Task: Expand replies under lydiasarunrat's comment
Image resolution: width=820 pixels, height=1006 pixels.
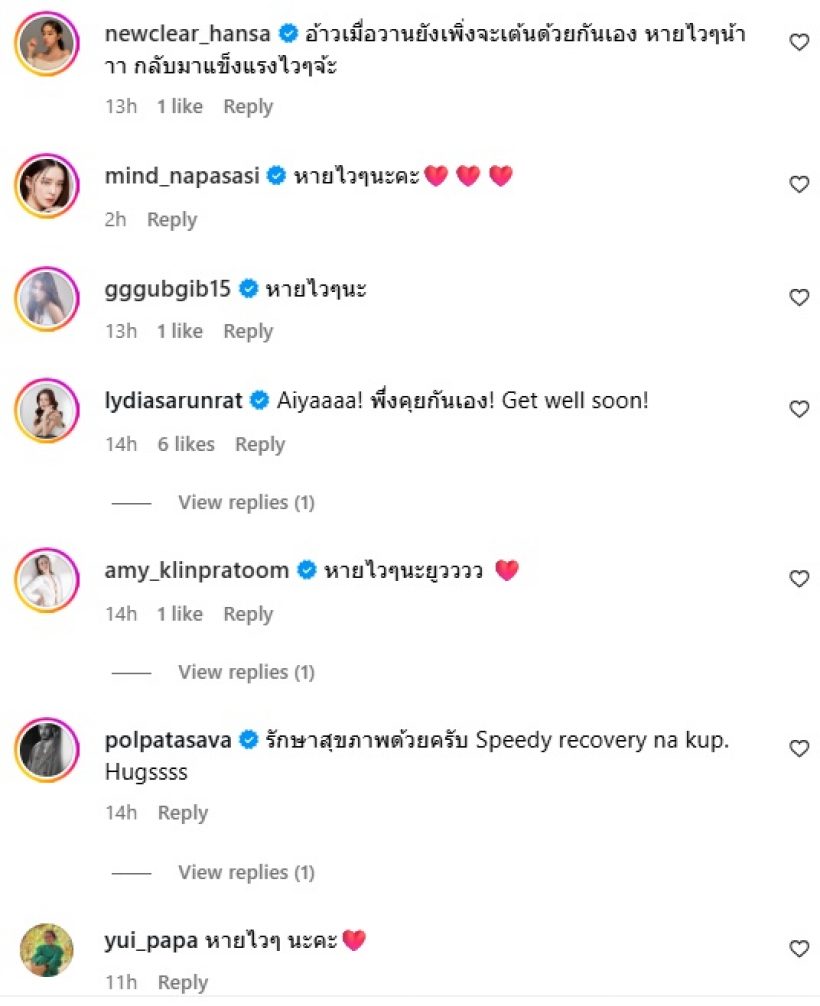Action: pos(246,503)
